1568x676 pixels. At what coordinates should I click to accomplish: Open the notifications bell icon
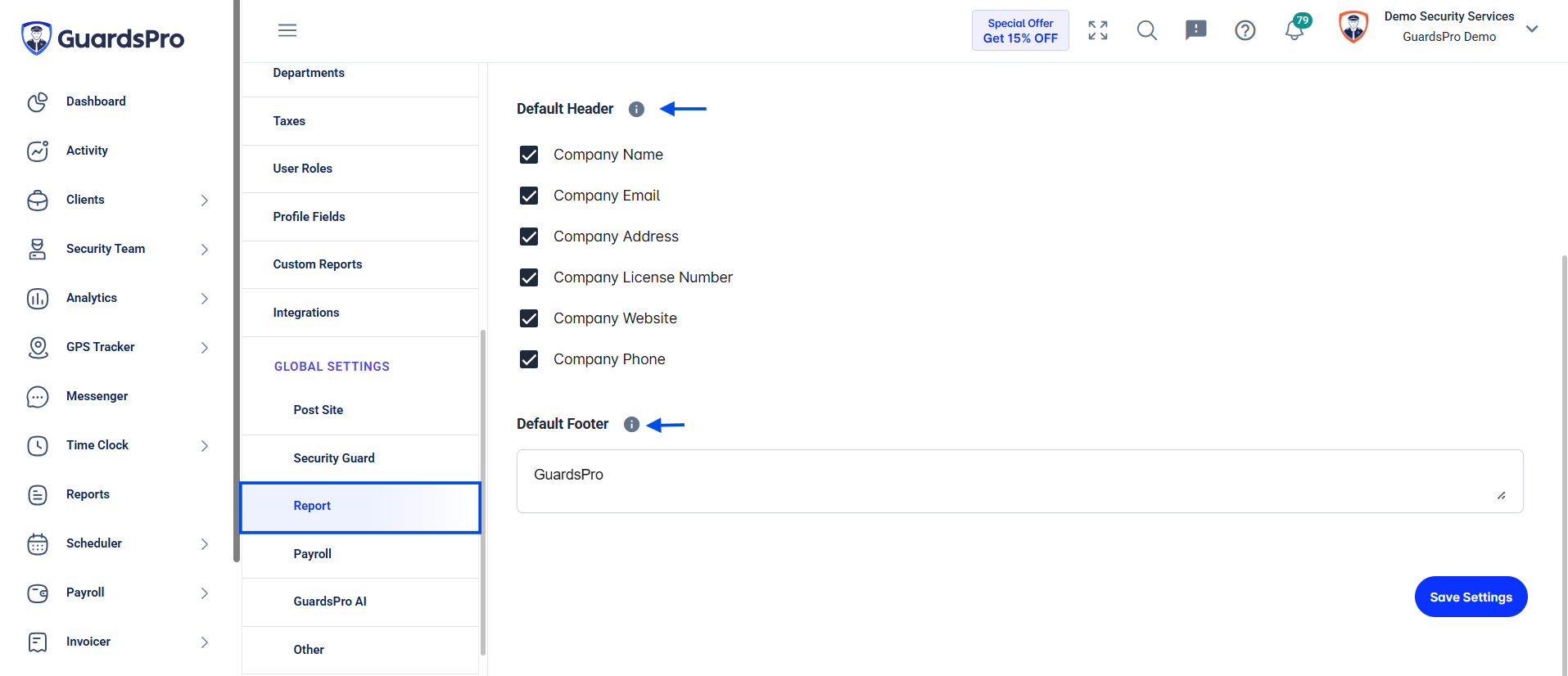pyautogui.click(x=1294, y=30)
